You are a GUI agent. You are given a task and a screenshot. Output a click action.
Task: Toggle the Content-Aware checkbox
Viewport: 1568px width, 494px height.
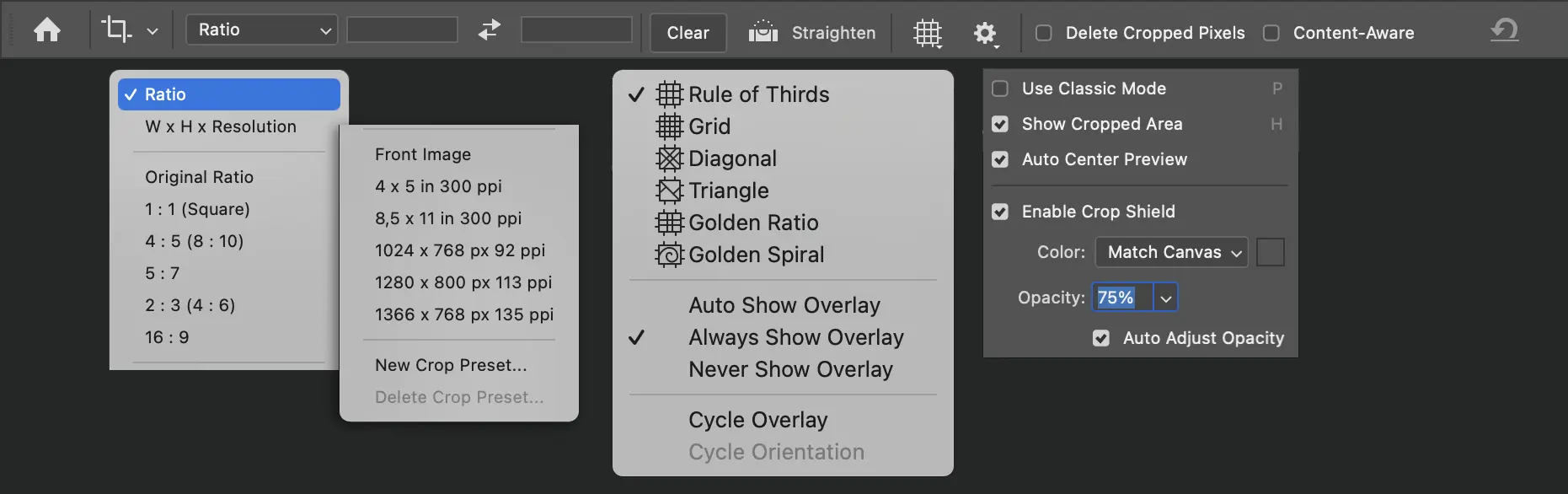[1271, 33]
